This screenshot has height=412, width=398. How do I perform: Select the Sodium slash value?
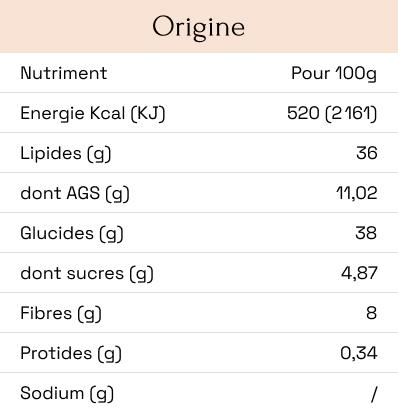click(374, 394)
